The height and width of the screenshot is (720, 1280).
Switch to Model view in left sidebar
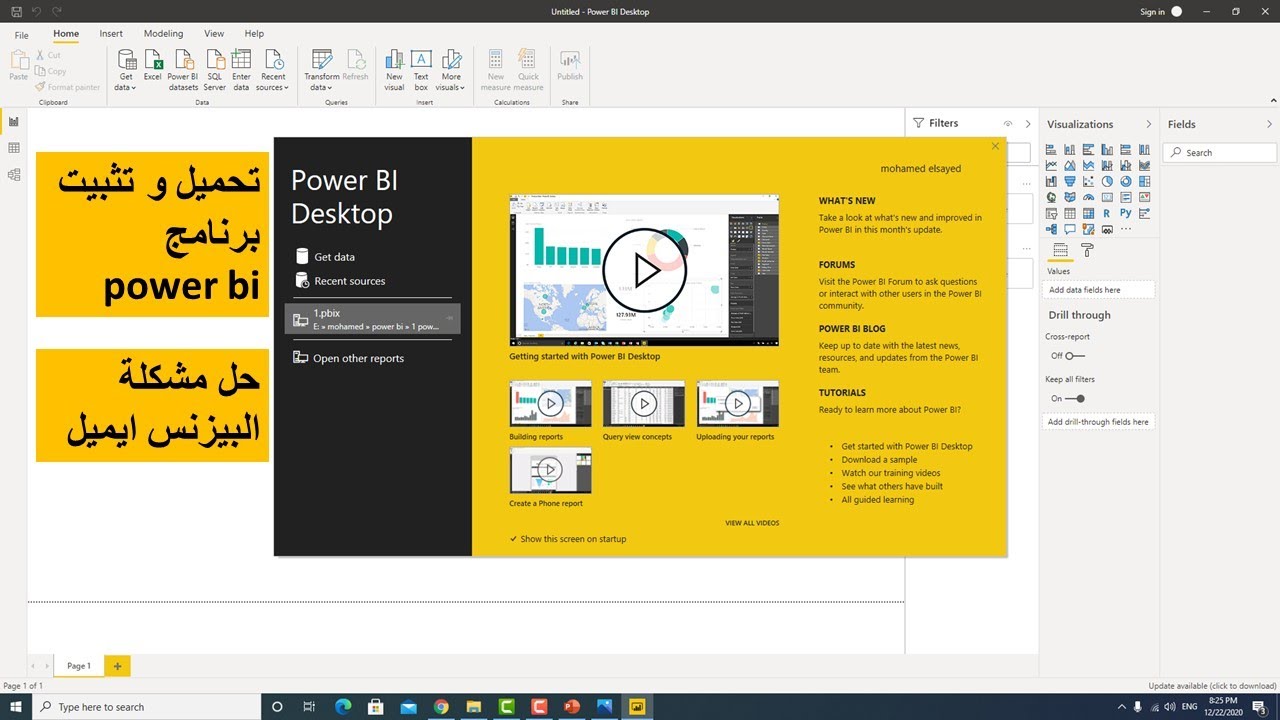point(13,174)
